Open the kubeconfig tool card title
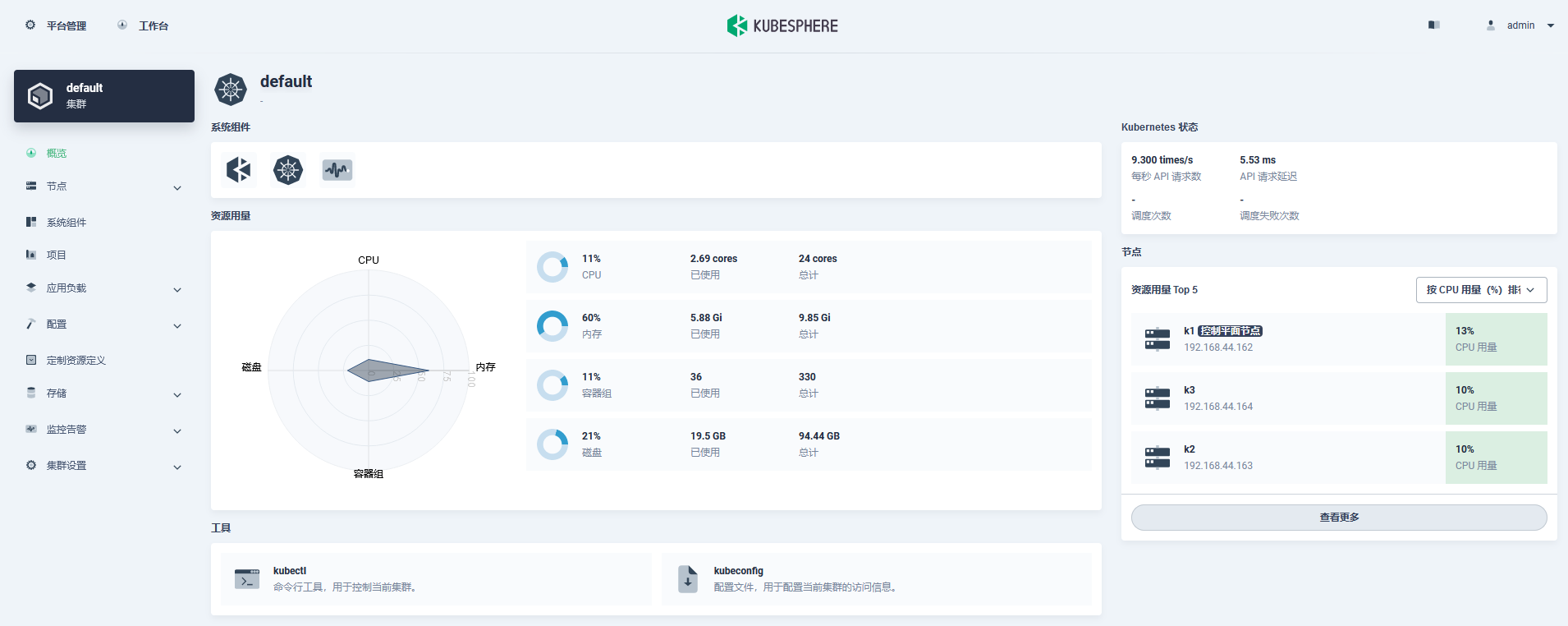This screenshot has width=1568, height=626. (x=739, y=571)
